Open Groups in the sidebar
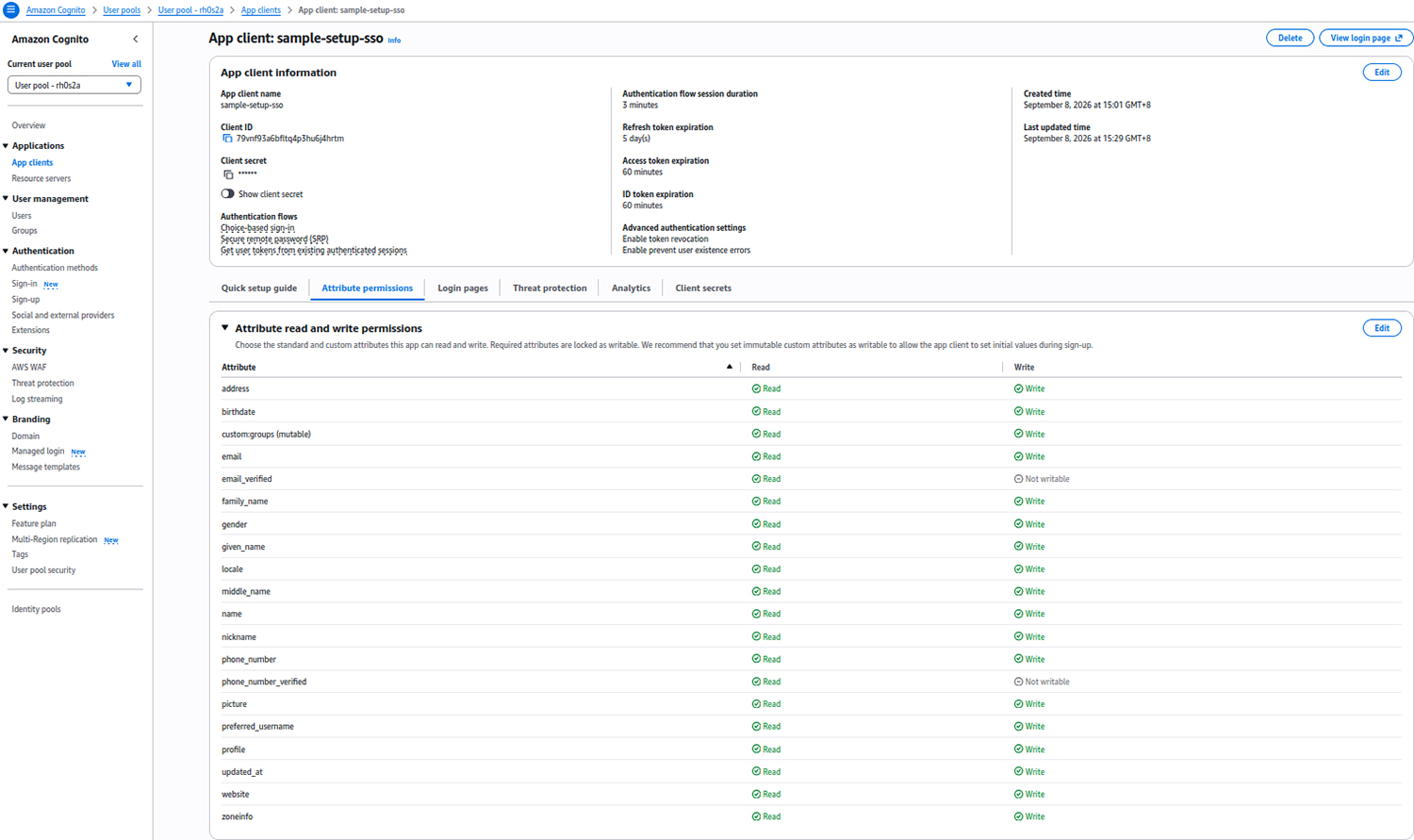Screen dimensions: 1414x840 click(x=25, y=231)
